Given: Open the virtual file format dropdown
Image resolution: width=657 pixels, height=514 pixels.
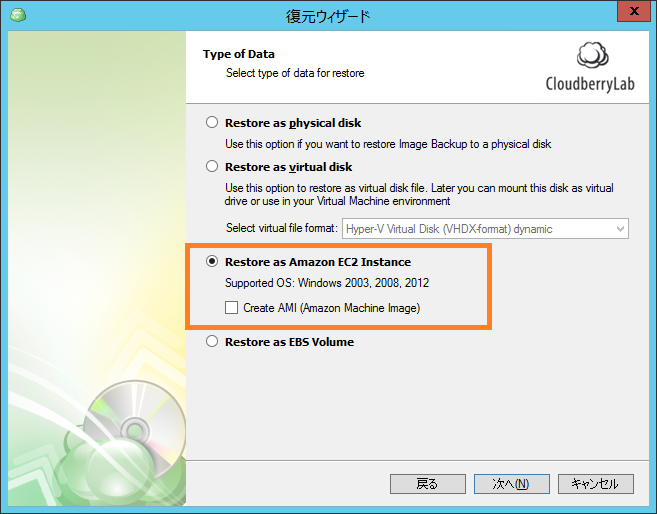Looking at the screenshot, I should [485, 229].
